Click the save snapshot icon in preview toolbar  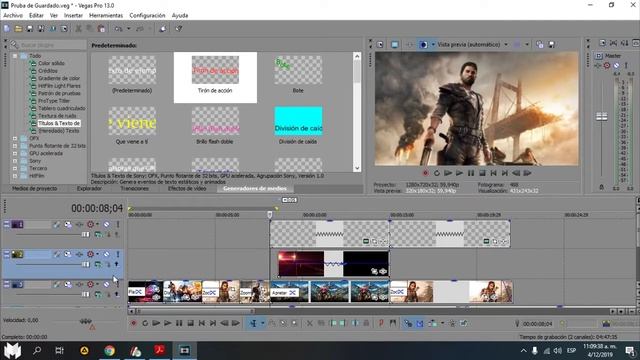551,44
